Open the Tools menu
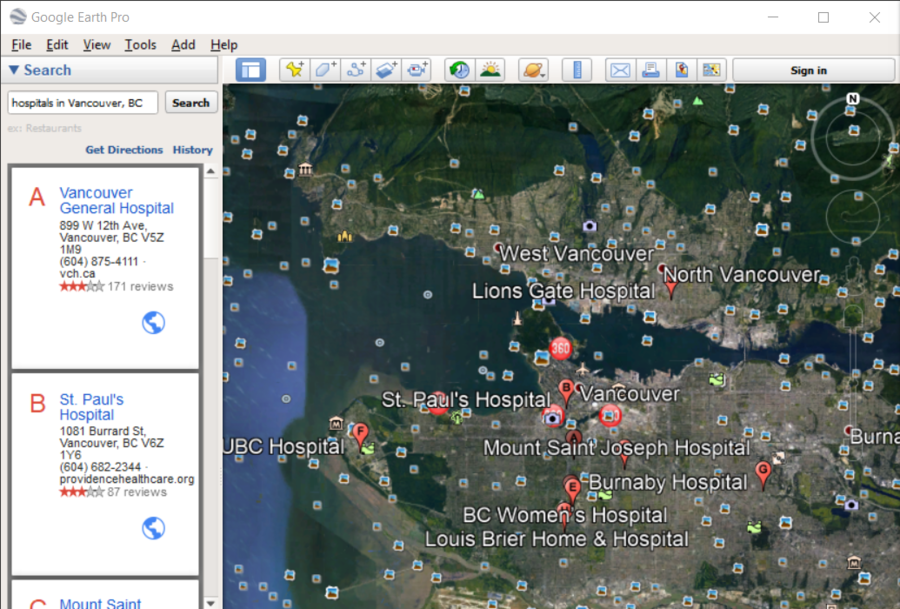Image resolution: width=900 pixels, height=609 pixels. pyautogui.click(x=140, y=44)
